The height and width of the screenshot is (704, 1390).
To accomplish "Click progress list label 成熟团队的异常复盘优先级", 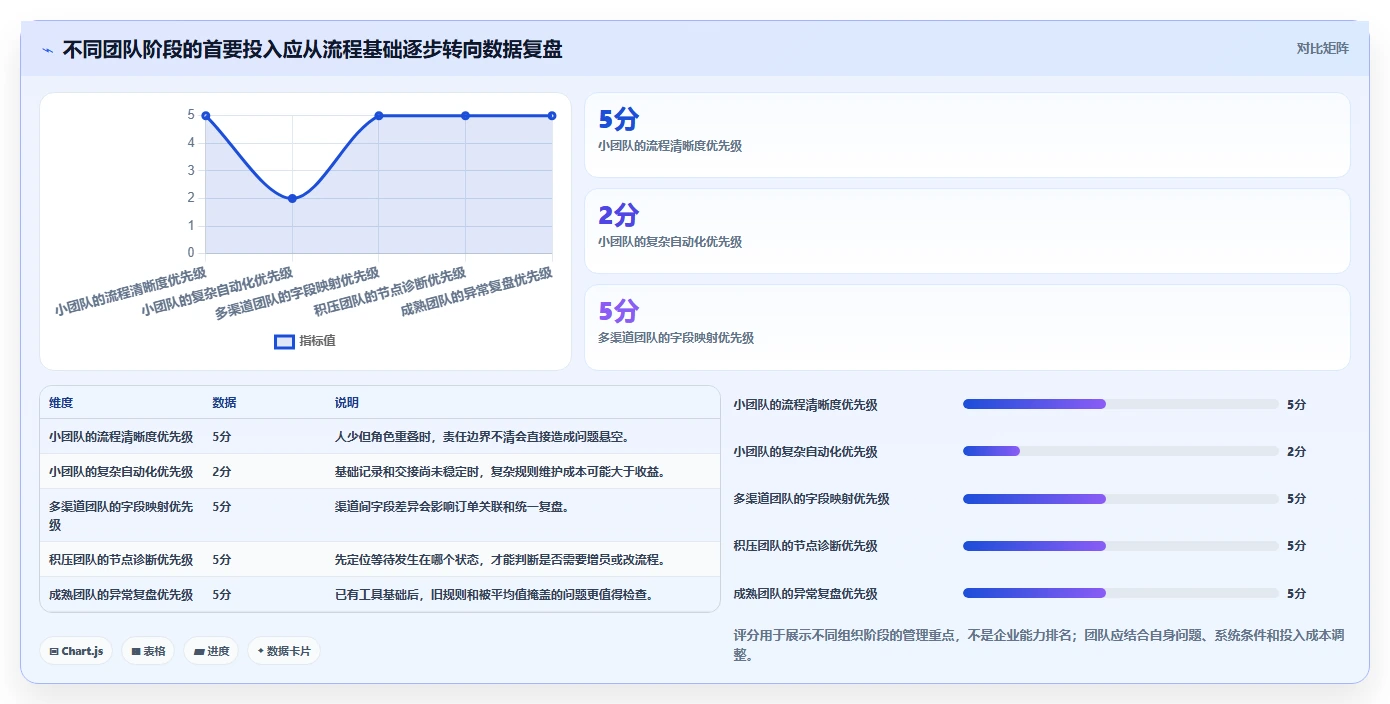I will coord(805,594).
